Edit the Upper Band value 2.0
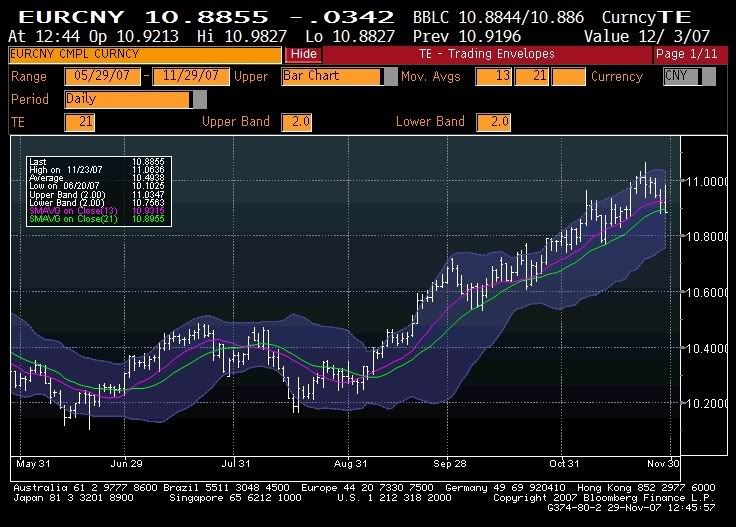Viewport: 736px width, 527px height. click(297, 122)
